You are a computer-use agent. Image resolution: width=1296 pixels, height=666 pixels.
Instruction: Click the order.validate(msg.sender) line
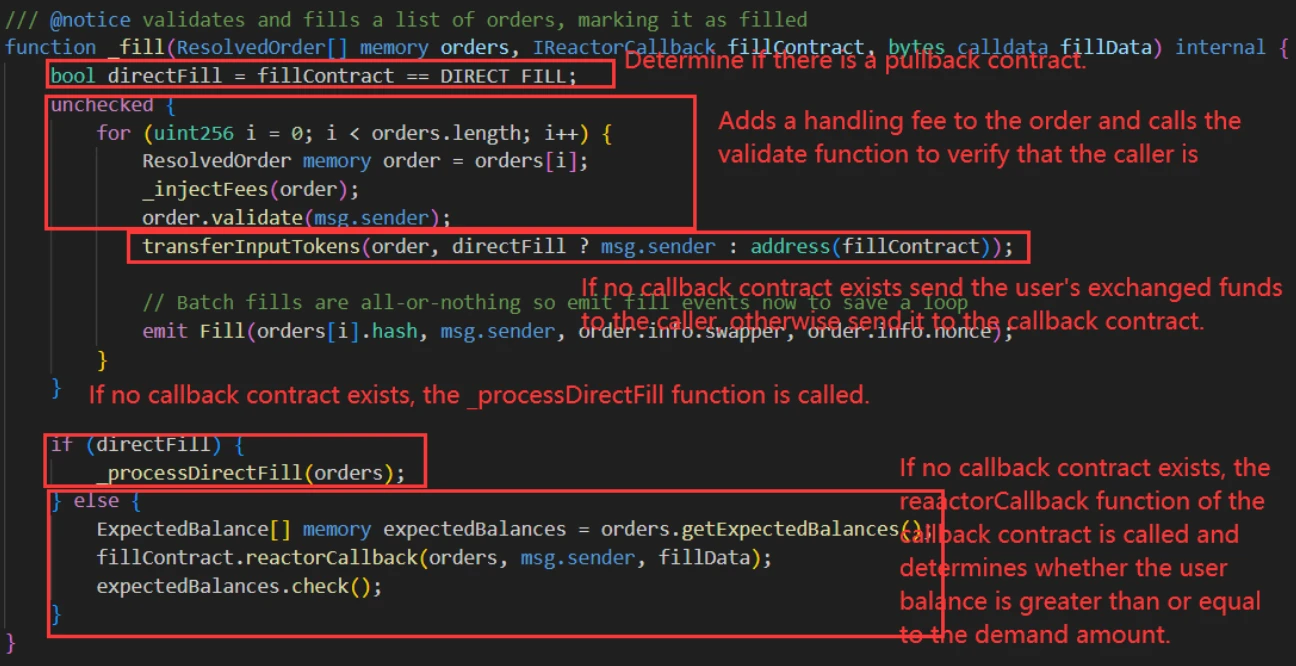pyautogui.click(x=296, y=217)
